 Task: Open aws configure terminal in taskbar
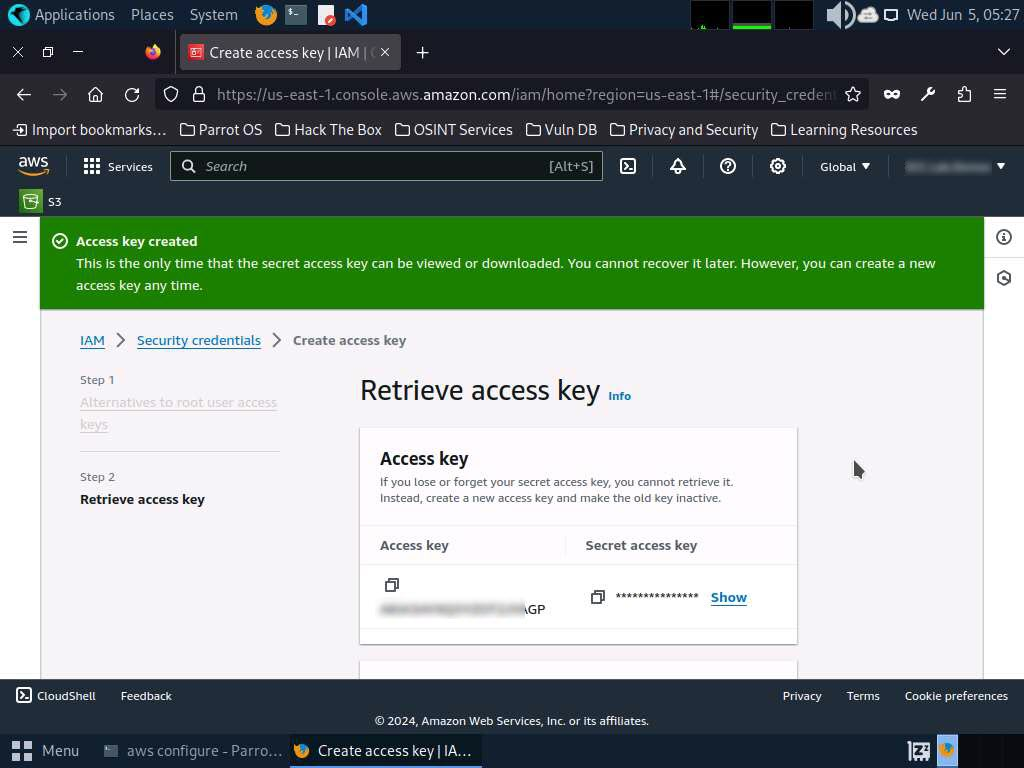(193, 750)
